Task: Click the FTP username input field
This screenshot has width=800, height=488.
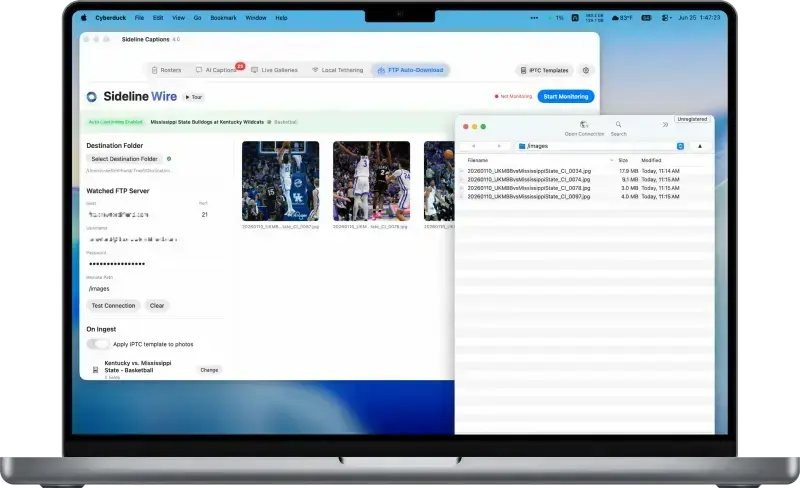Action: 153,239
